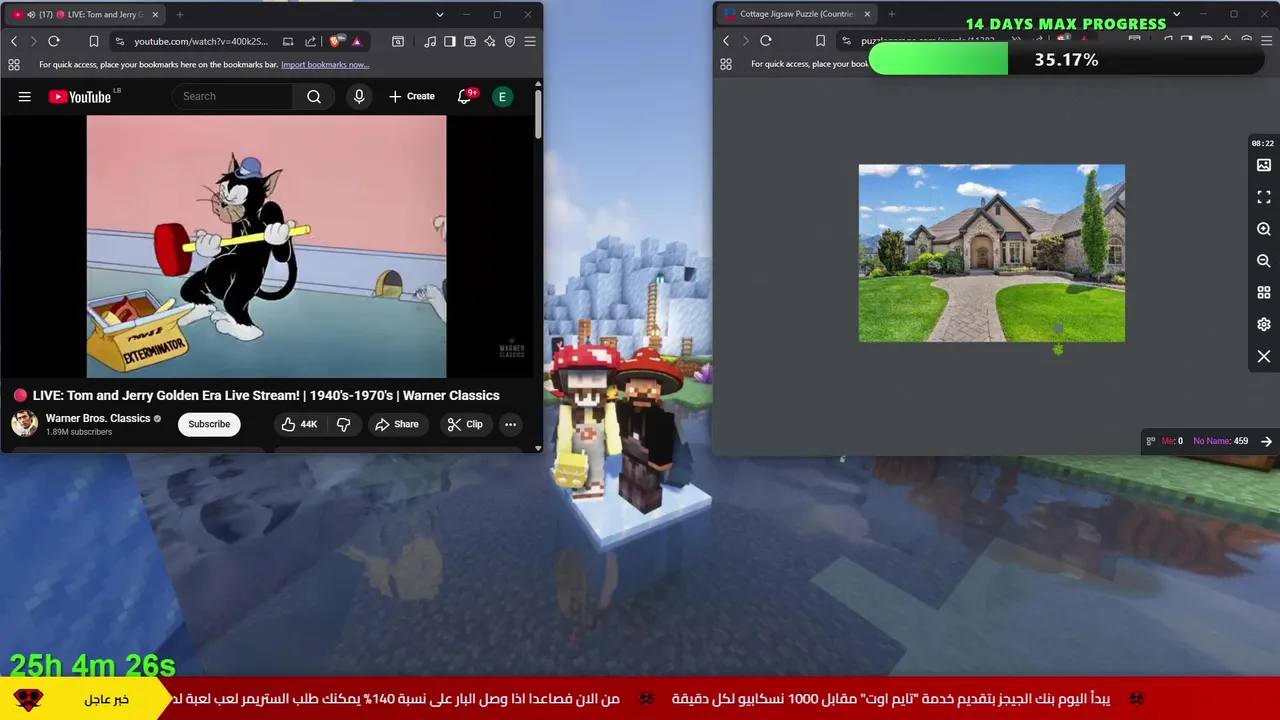Open the YouTube hamburger guide menu
Screen dimensions: 1280x720
pyautogui.click(x=24, y=96)
